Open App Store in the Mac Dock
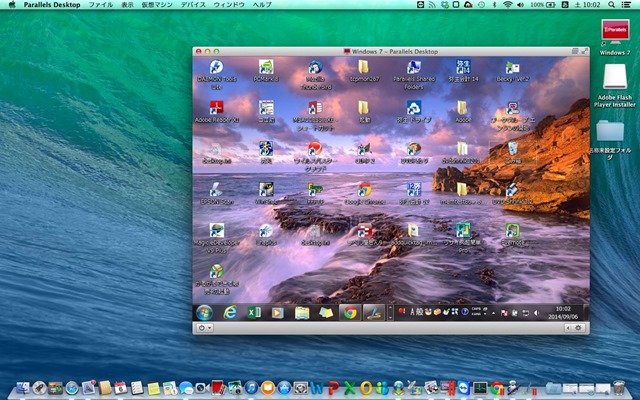This screenshot has height=400, width=640. [x=284, y=387]
